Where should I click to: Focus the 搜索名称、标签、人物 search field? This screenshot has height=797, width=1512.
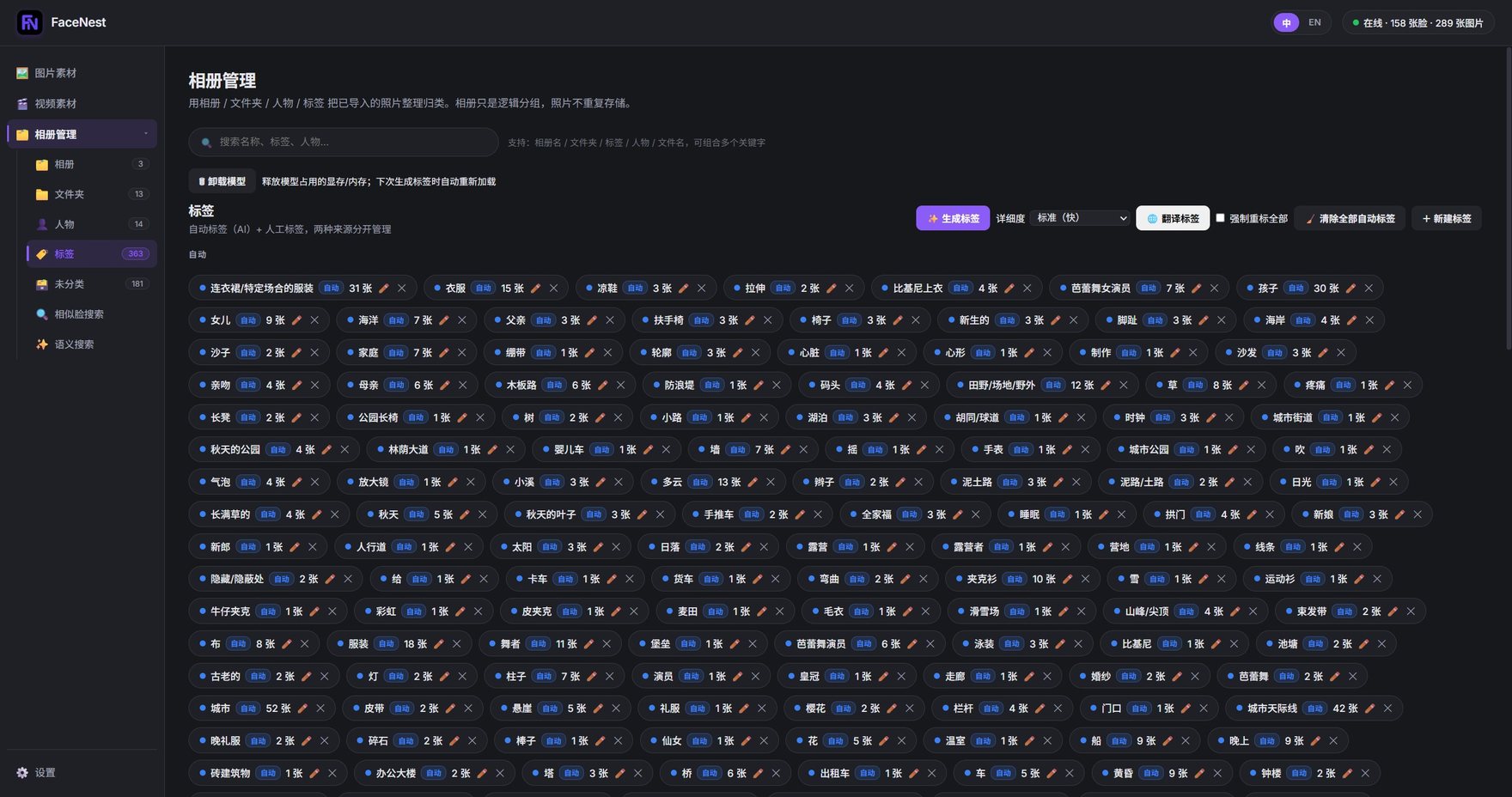[344, 142]
